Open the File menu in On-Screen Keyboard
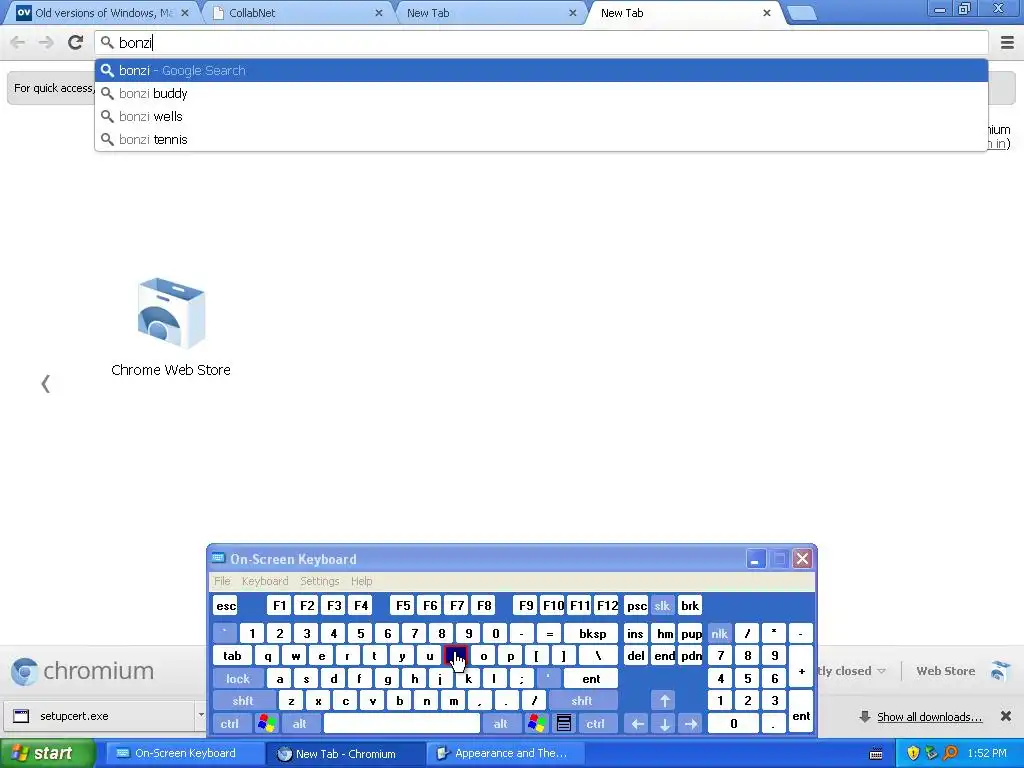The width and height of the screenshot is (1024, 768). [x=223, y=581]
